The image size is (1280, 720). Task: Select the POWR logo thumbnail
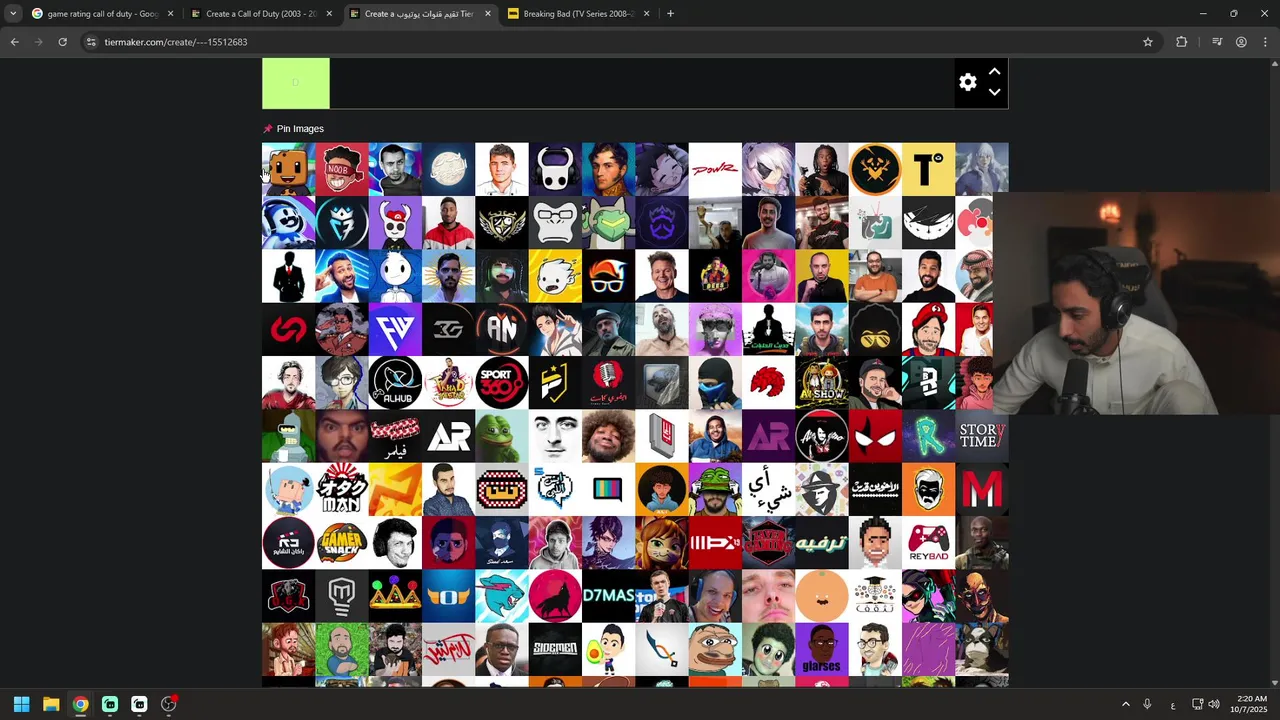tap(715, 169)
